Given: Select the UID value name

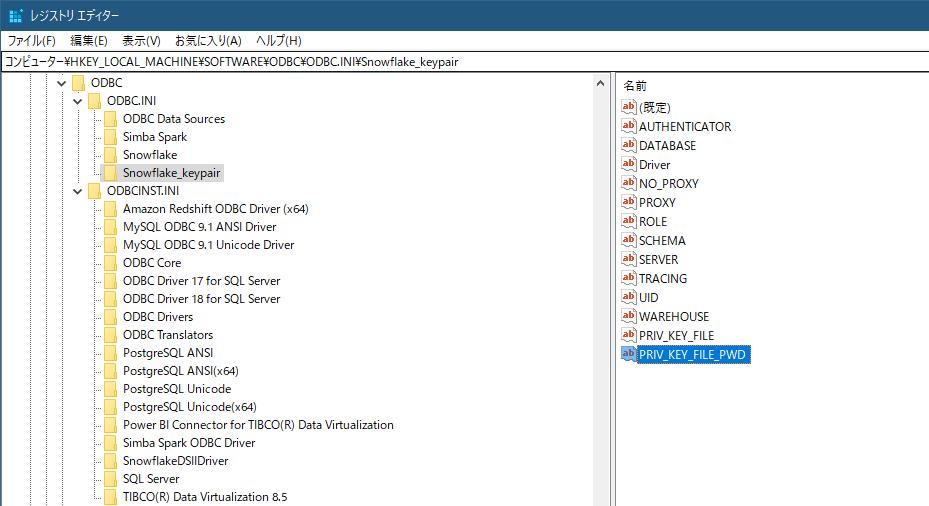Looking at the screenshot, I should click(648, 297).
